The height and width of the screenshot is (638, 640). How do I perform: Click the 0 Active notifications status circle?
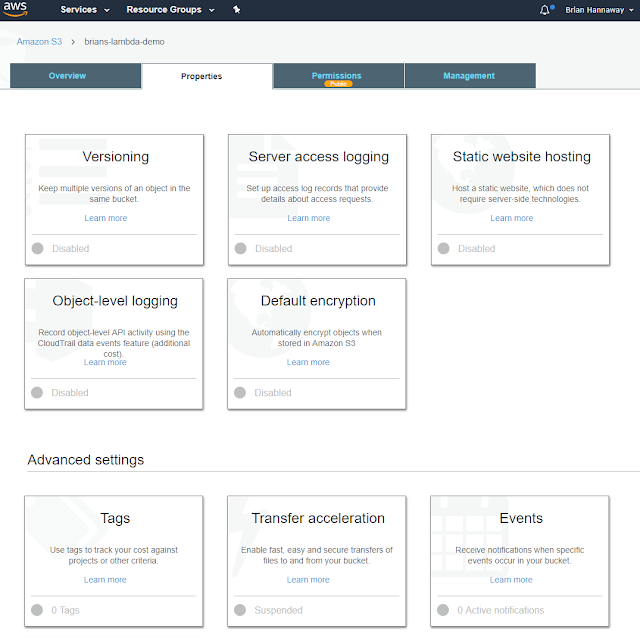coord(442,610)
